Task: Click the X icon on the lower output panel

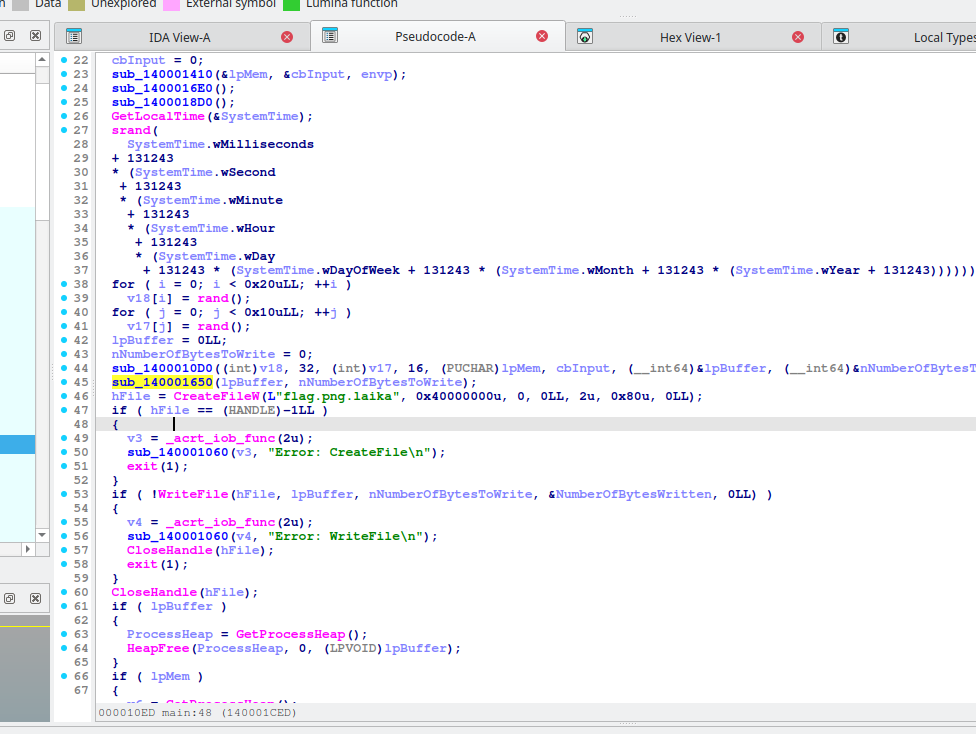Action: [33, 598]
